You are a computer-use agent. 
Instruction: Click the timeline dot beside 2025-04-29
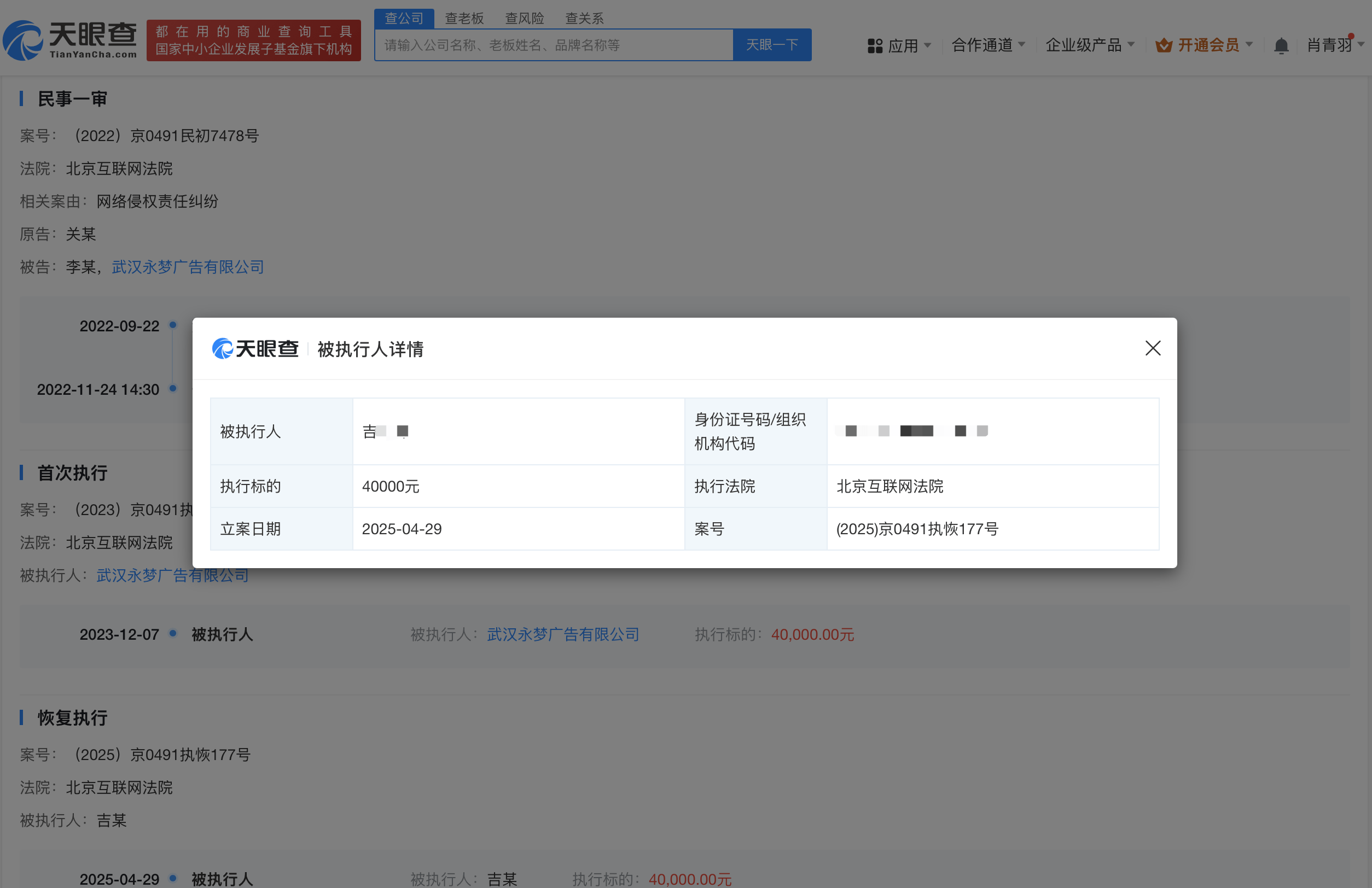172,879
